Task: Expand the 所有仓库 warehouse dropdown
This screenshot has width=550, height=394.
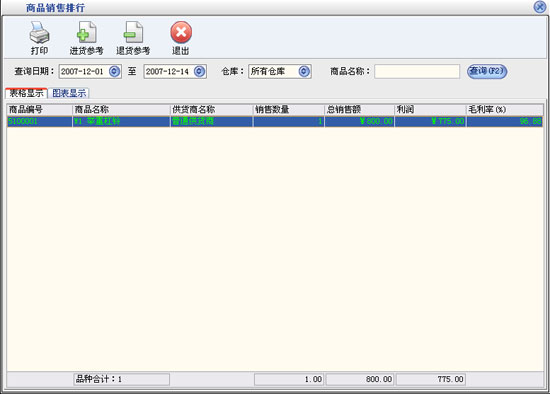Action: 304,72
